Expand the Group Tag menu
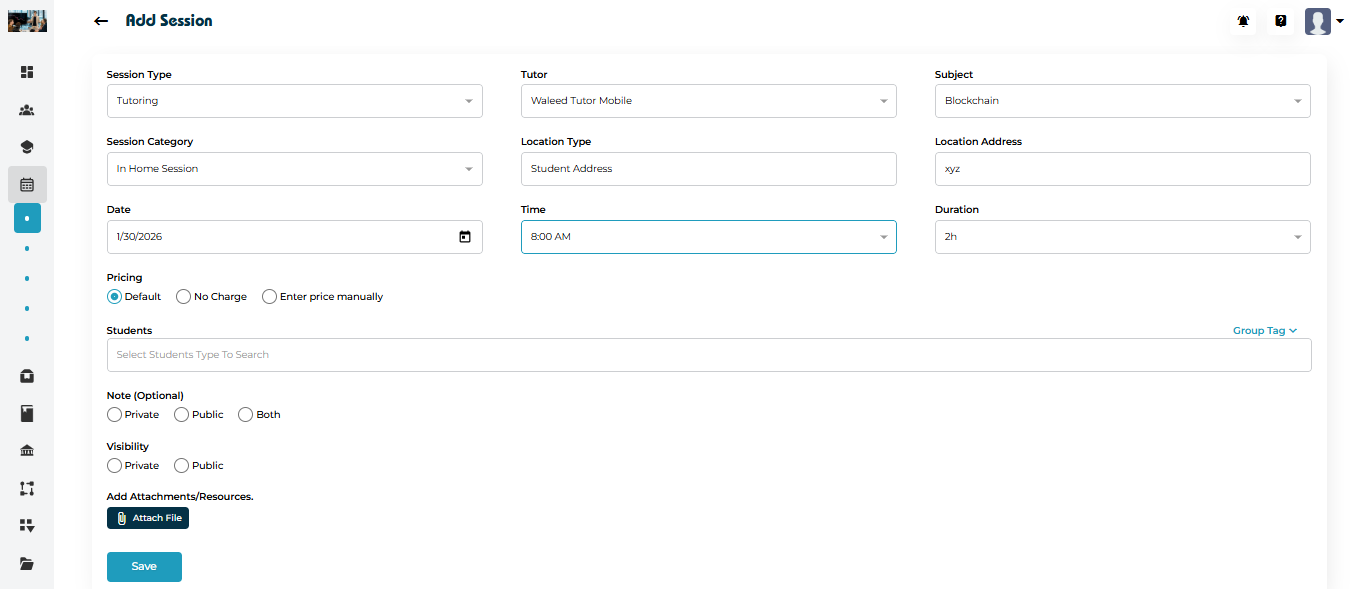Screen dimensions: 1361x589 pyautogui.click(x=1264, y=331)
